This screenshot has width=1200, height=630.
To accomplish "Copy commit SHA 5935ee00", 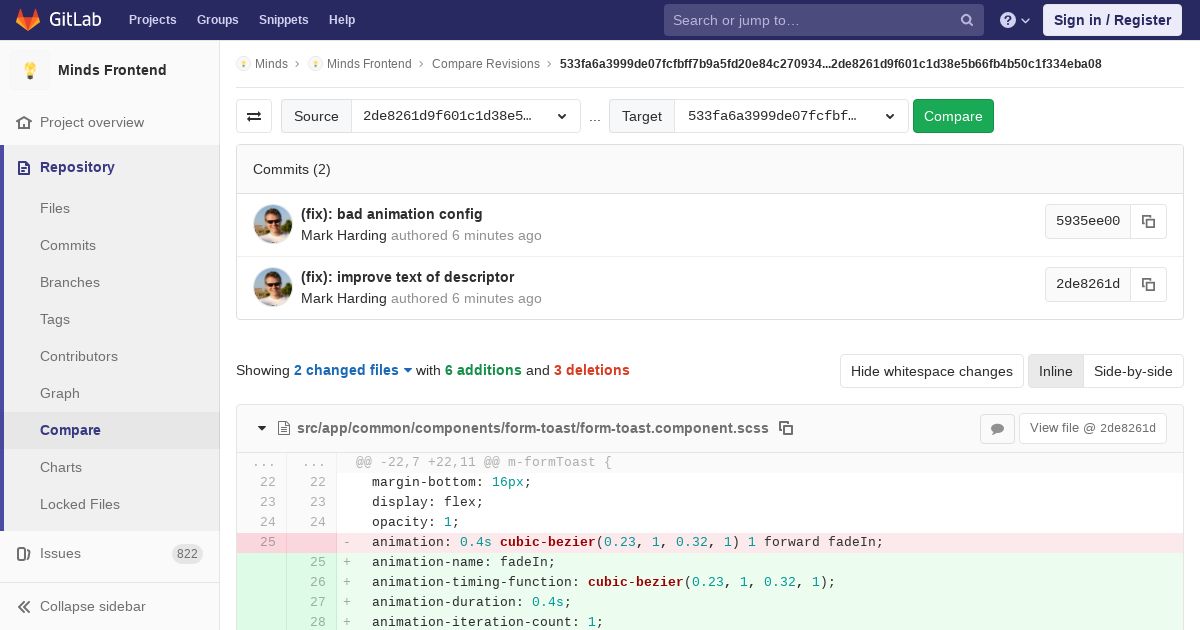I will tap(1148, 222).
